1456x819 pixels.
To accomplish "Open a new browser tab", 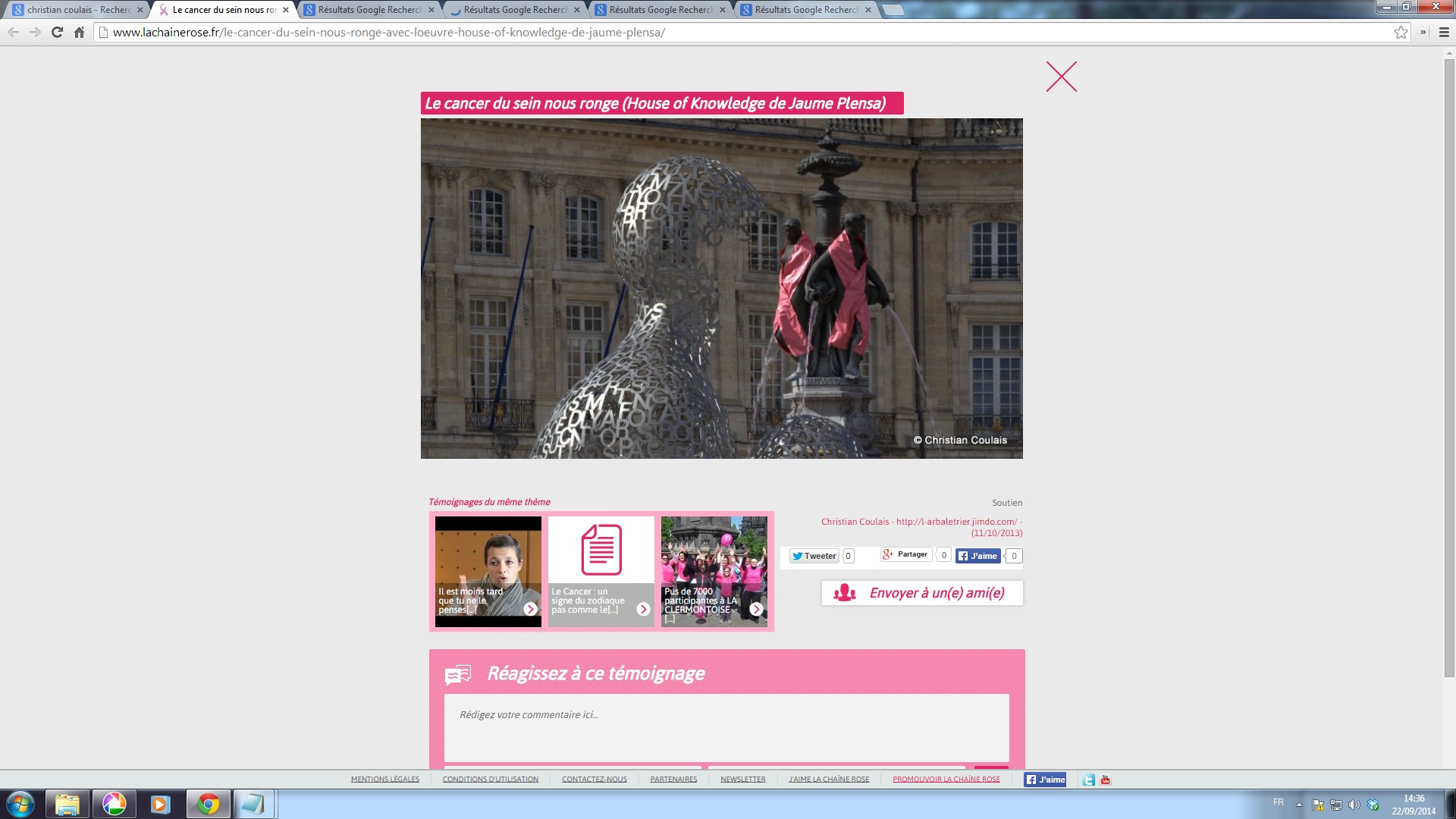I will (x=893, y=10).
